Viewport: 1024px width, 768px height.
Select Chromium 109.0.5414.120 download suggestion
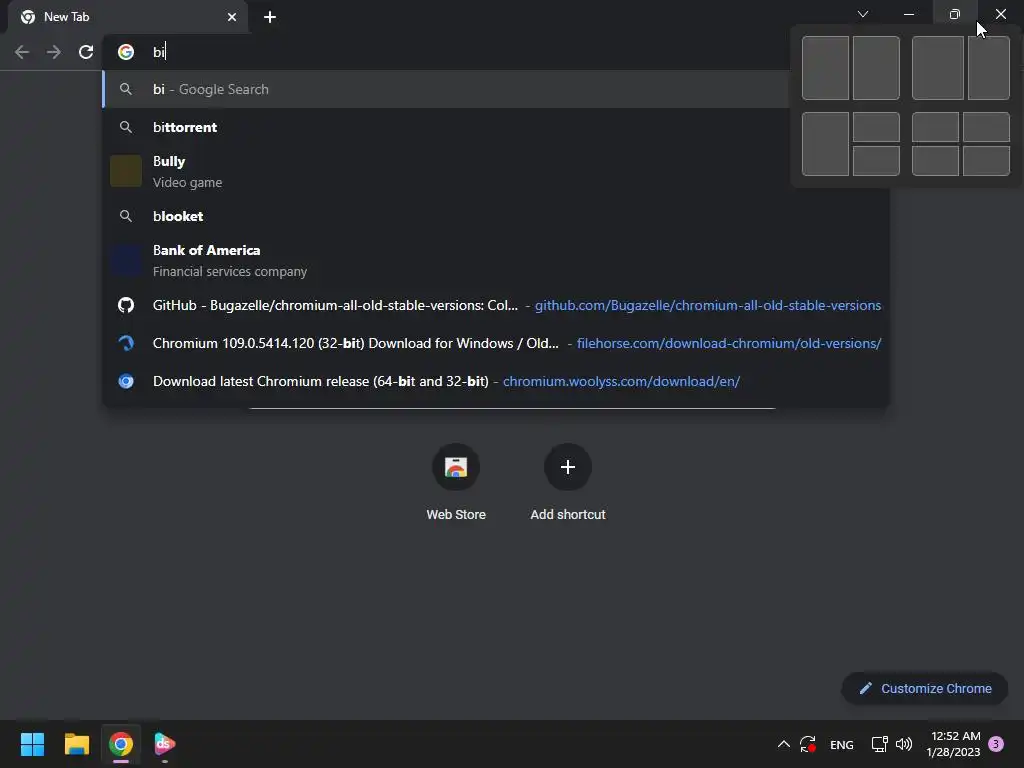point(496,343)
